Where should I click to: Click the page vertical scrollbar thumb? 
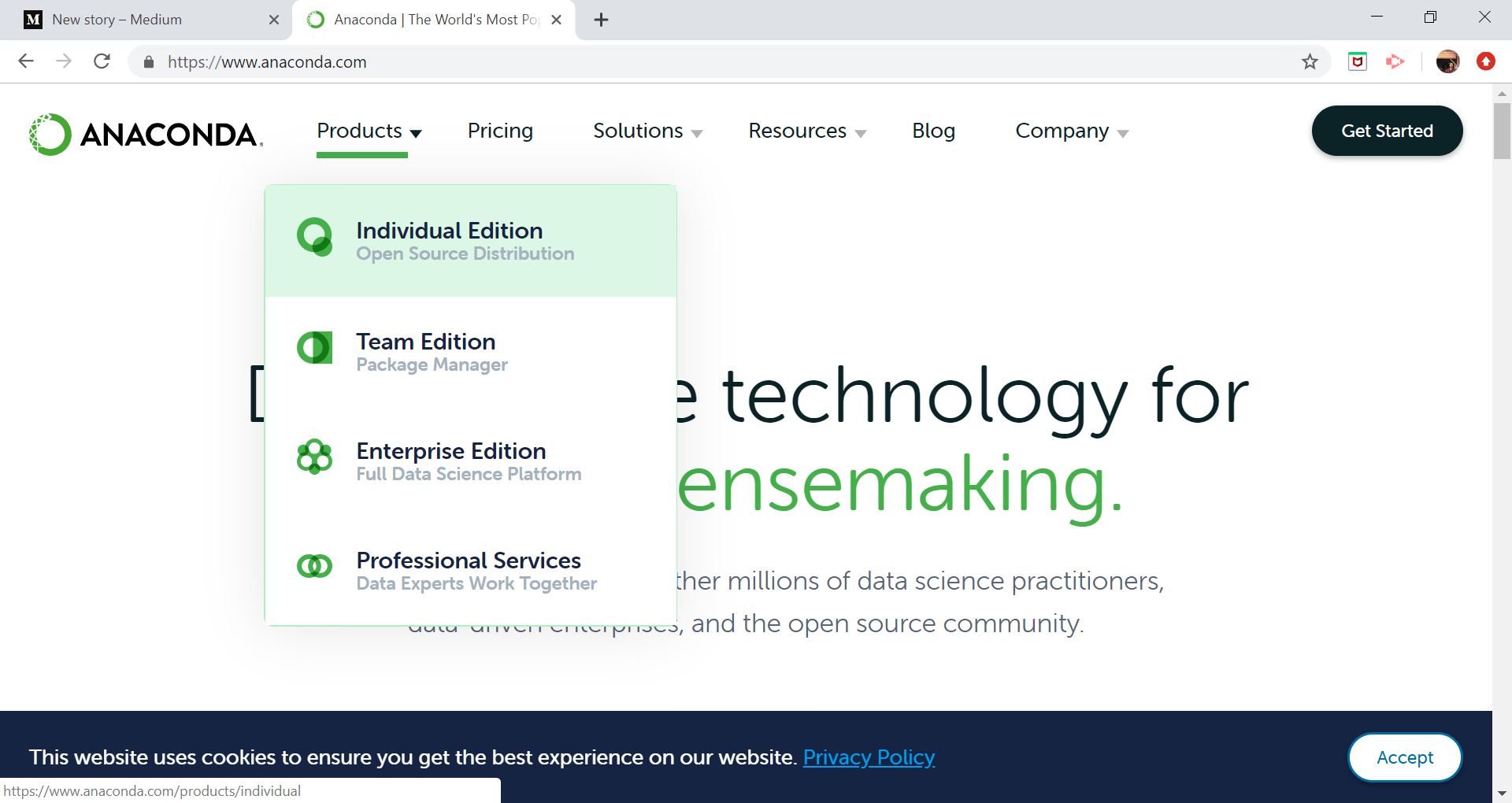point(1502,131)
